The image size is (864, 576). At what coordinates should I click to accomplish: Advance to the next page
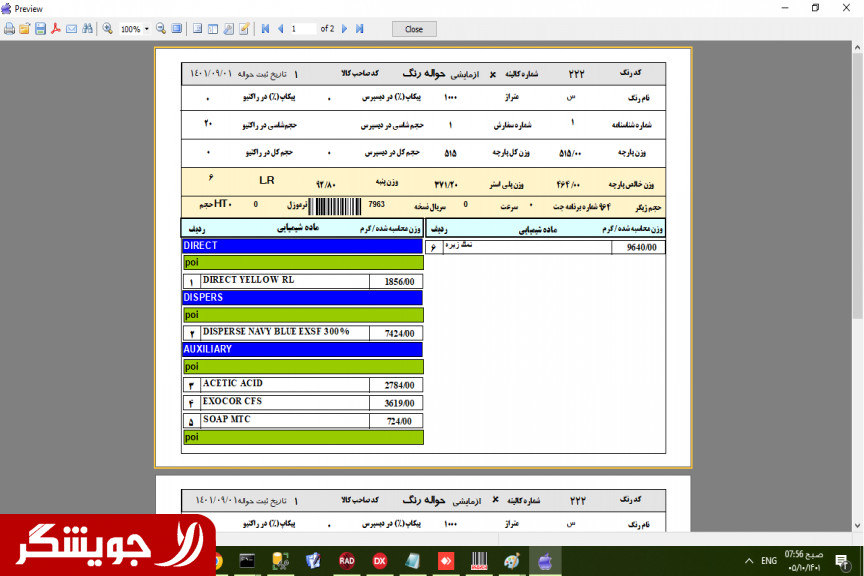click(x=345, y=29)
